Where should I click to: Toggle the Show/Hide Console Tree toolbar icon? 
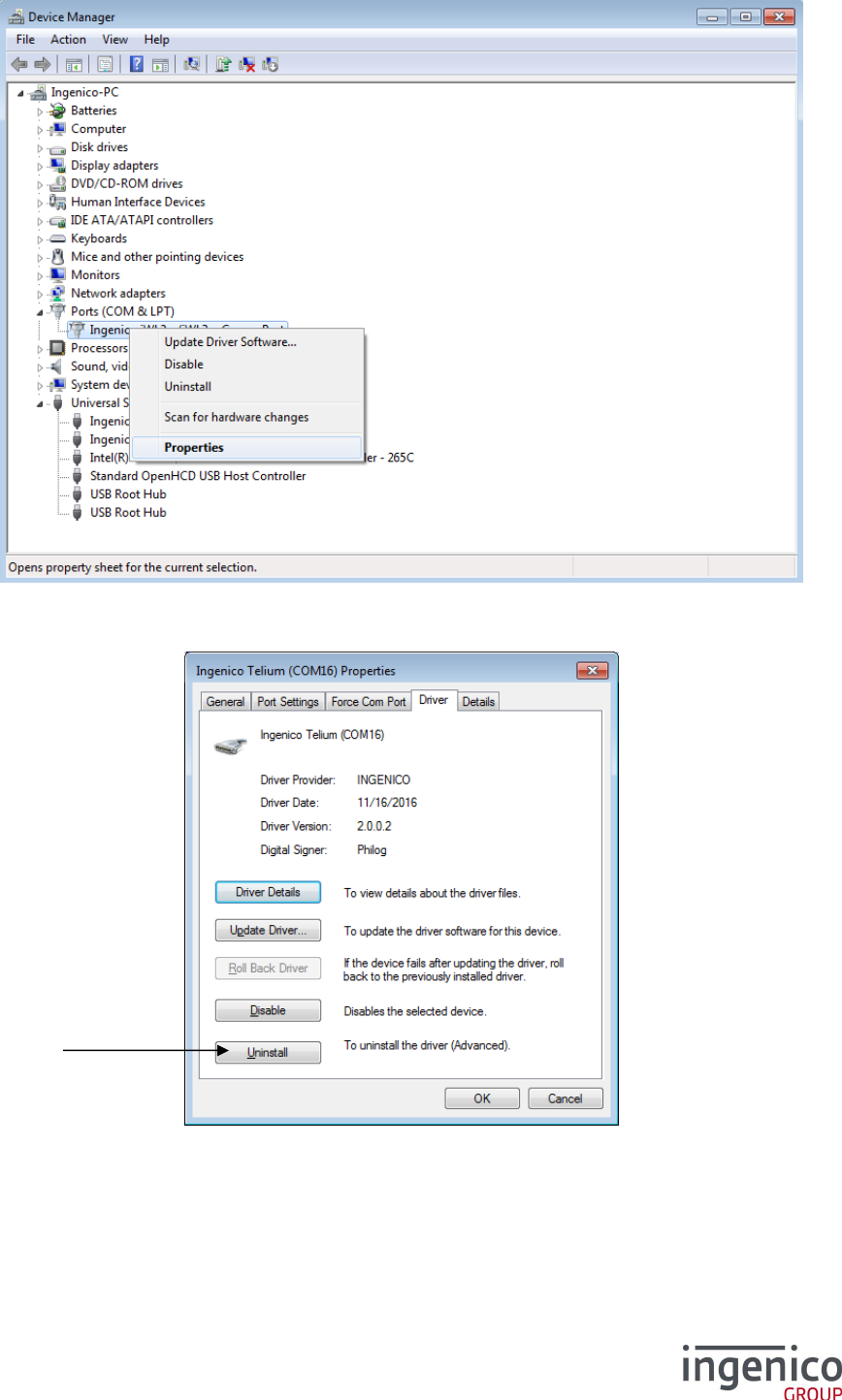coord(73,64)
